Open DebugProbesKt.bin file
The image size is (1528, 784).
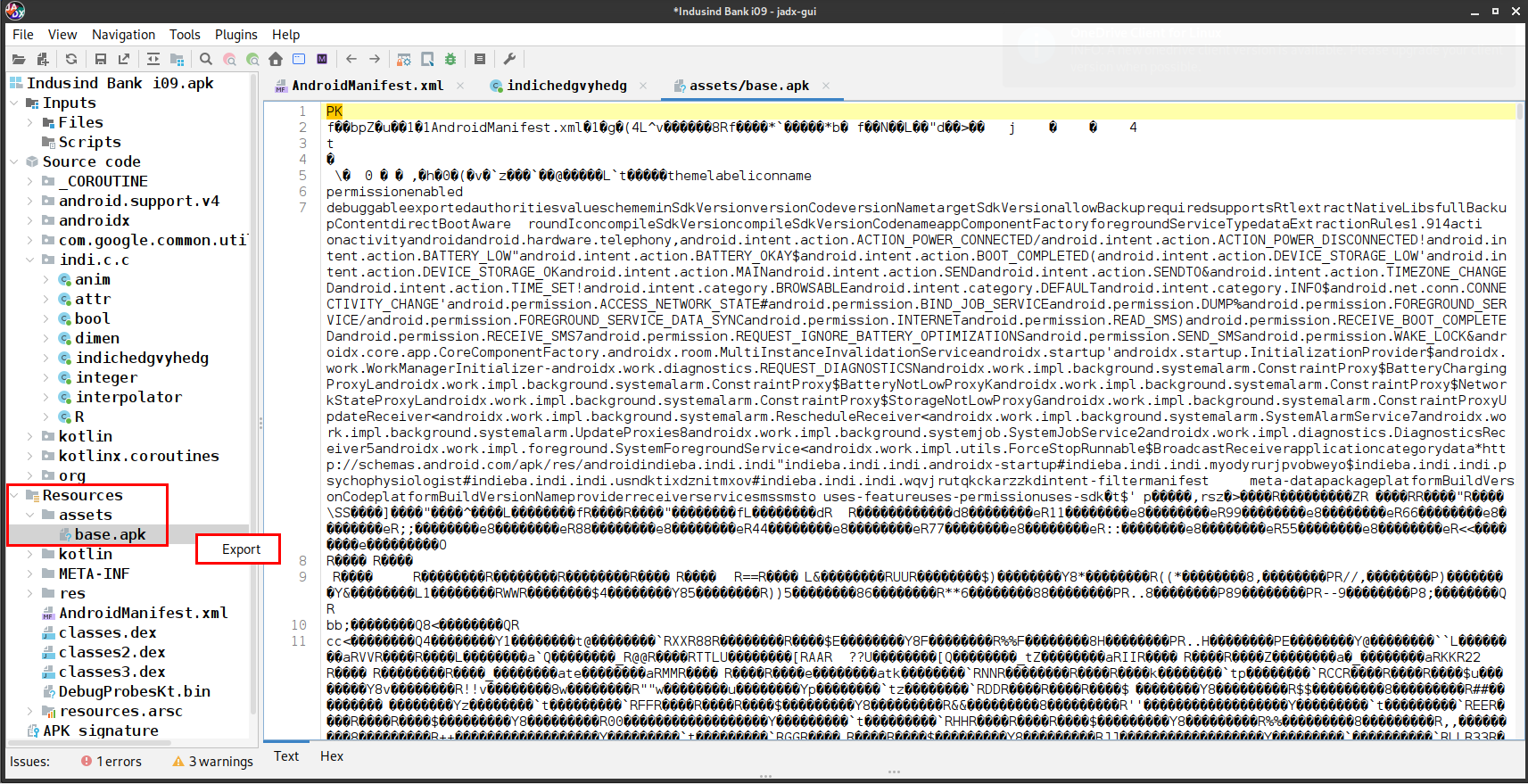[134, 692]
